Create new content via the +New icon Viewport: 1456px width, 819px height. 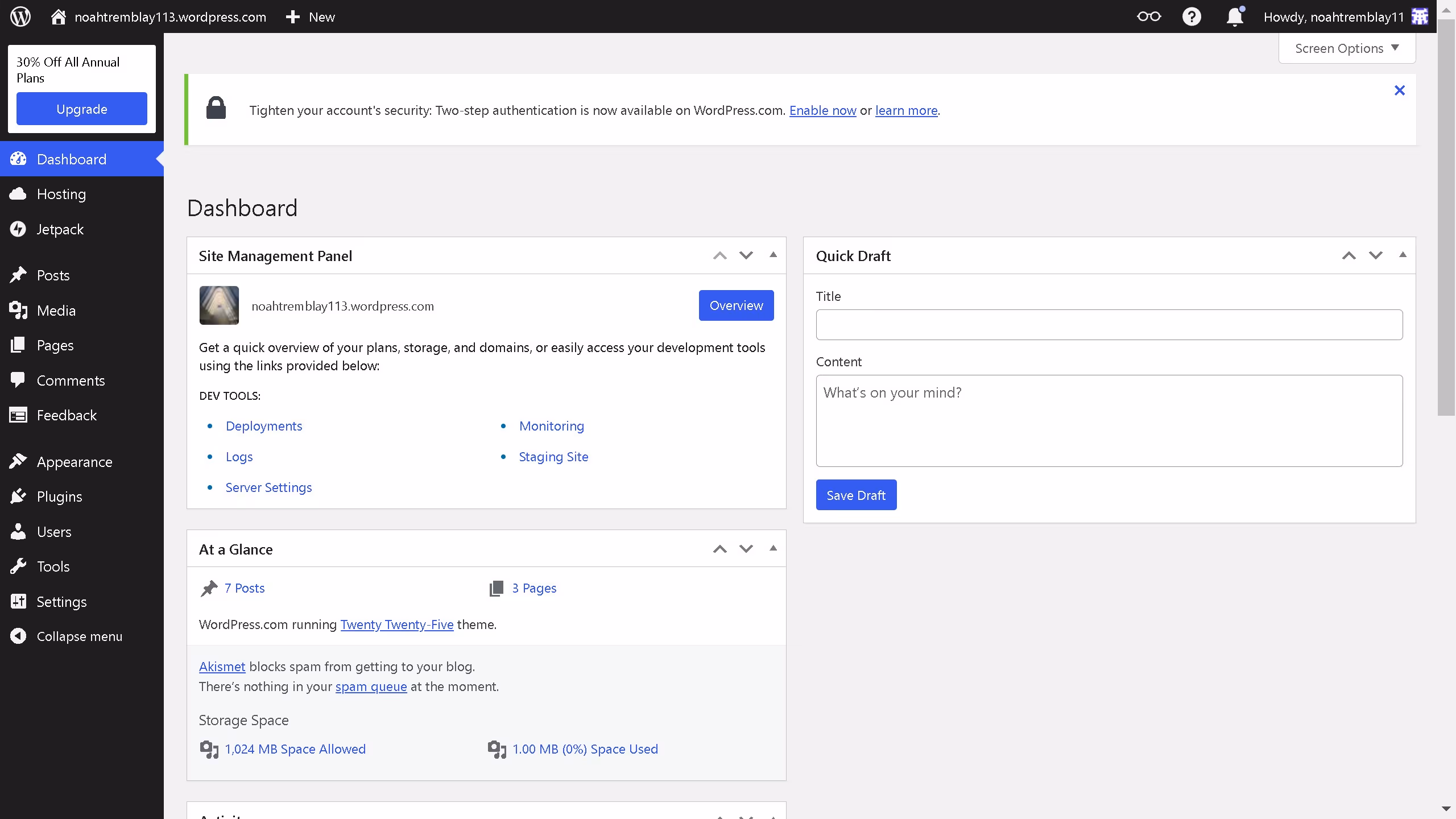click(x=310, y=16)
